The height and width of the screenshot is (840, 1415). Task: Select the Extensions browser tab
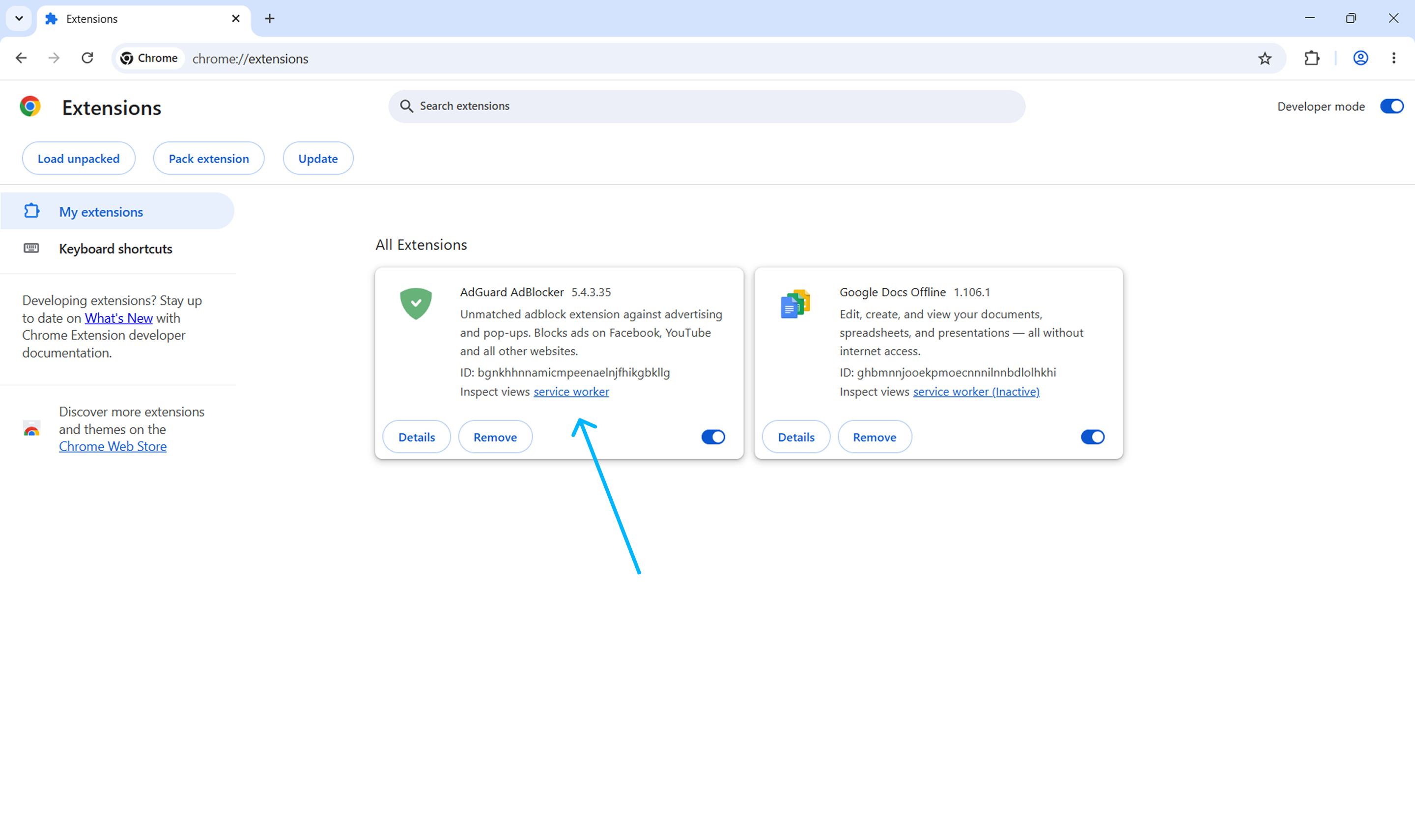pos(144,19)
